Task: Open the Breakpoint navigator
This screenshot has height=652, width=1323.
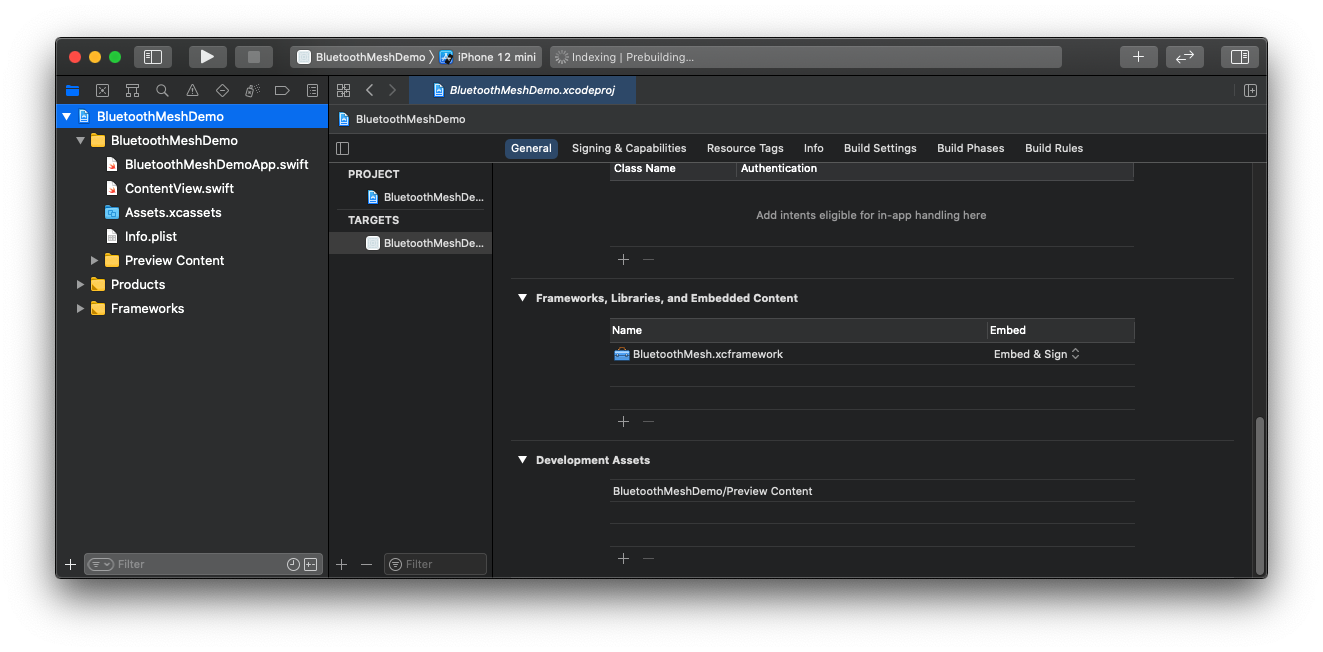Action: click(281, 90)
